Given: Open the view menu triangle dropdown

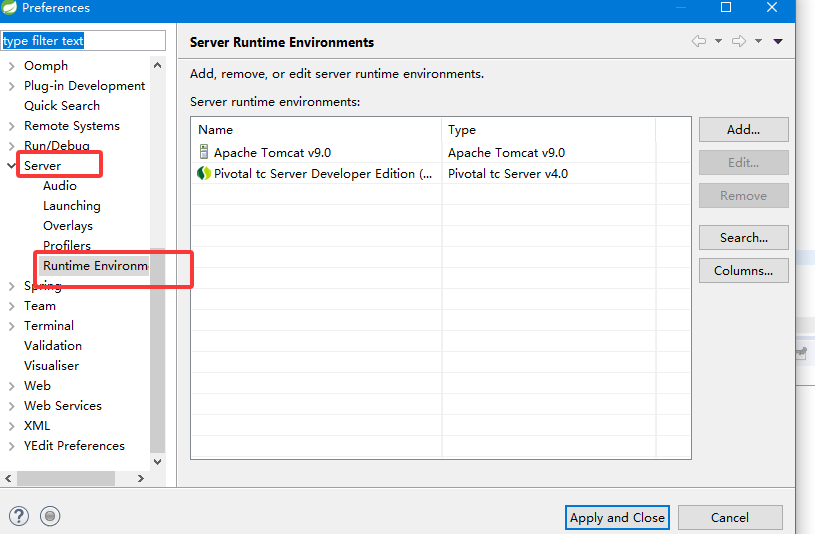Looking at the screenshot, I should click(778, 42).
